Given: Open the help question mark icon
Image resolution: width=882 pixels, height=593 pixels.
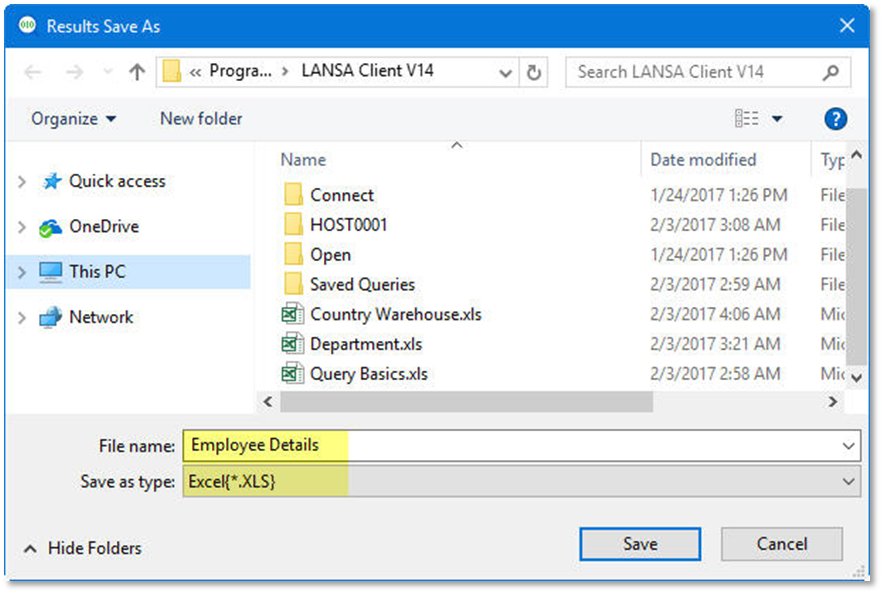Looking at the screenshot, I should click(x=835, y=119).
